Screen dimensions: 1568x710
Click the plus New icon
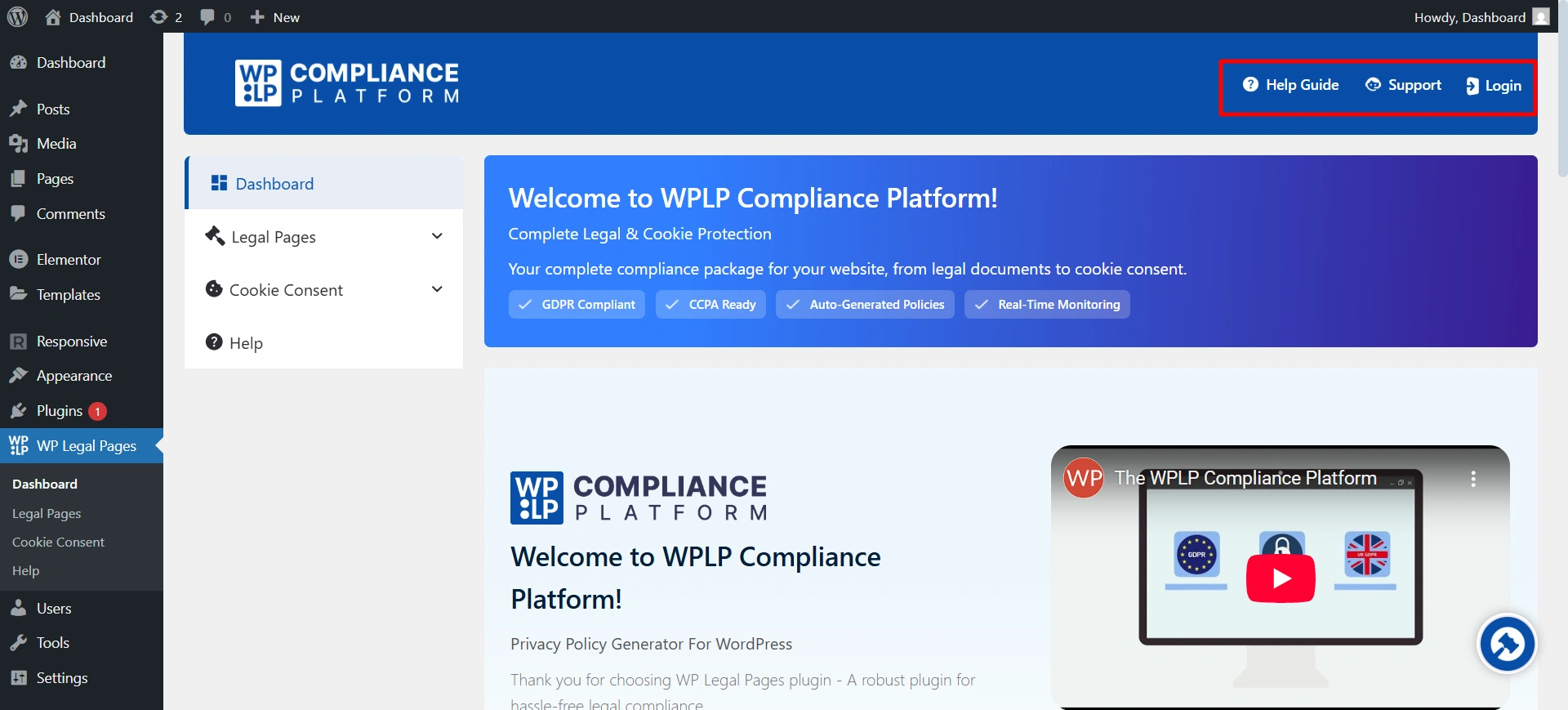[x=257, y=17]
